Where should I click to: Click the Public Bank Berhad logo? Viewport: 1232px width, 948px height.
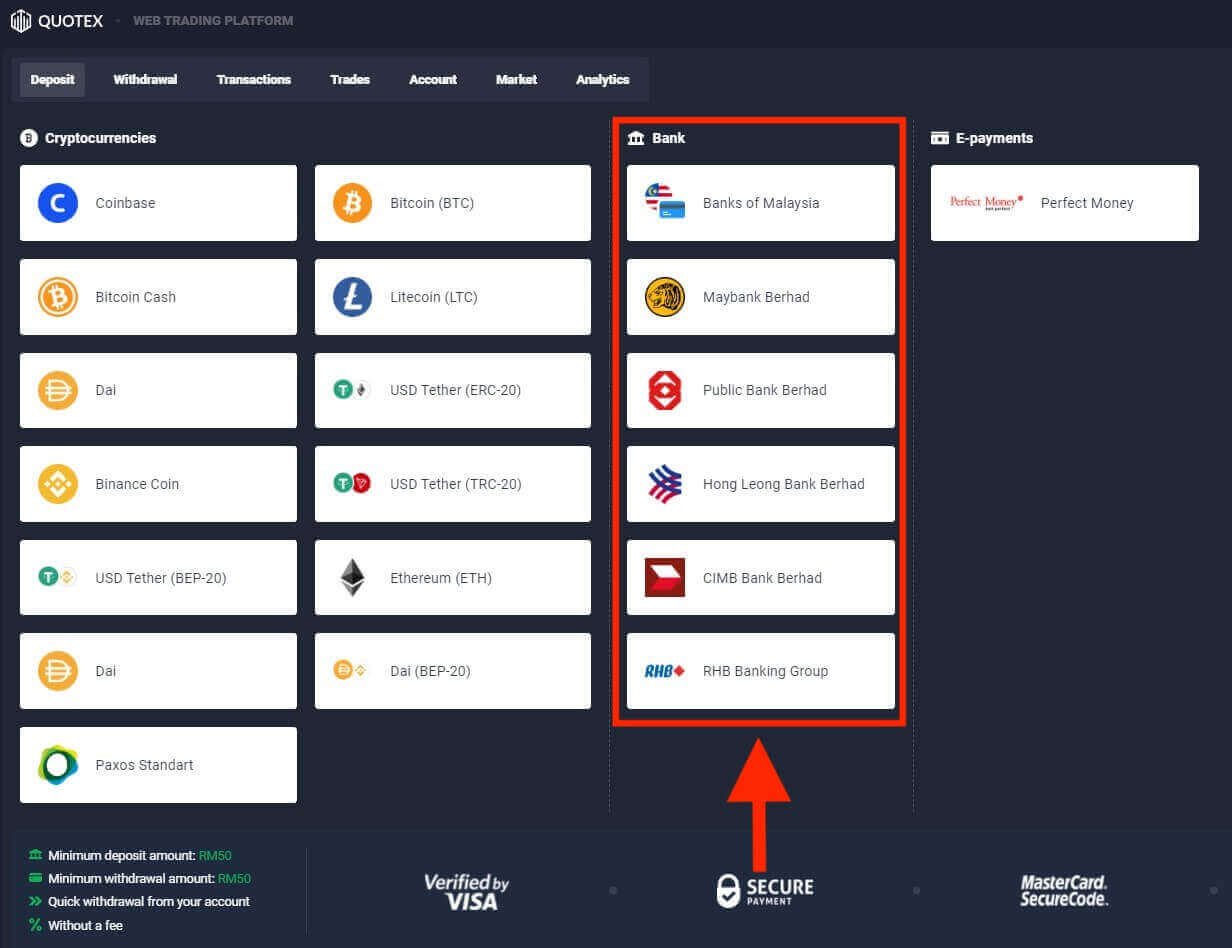click(665, 390)
